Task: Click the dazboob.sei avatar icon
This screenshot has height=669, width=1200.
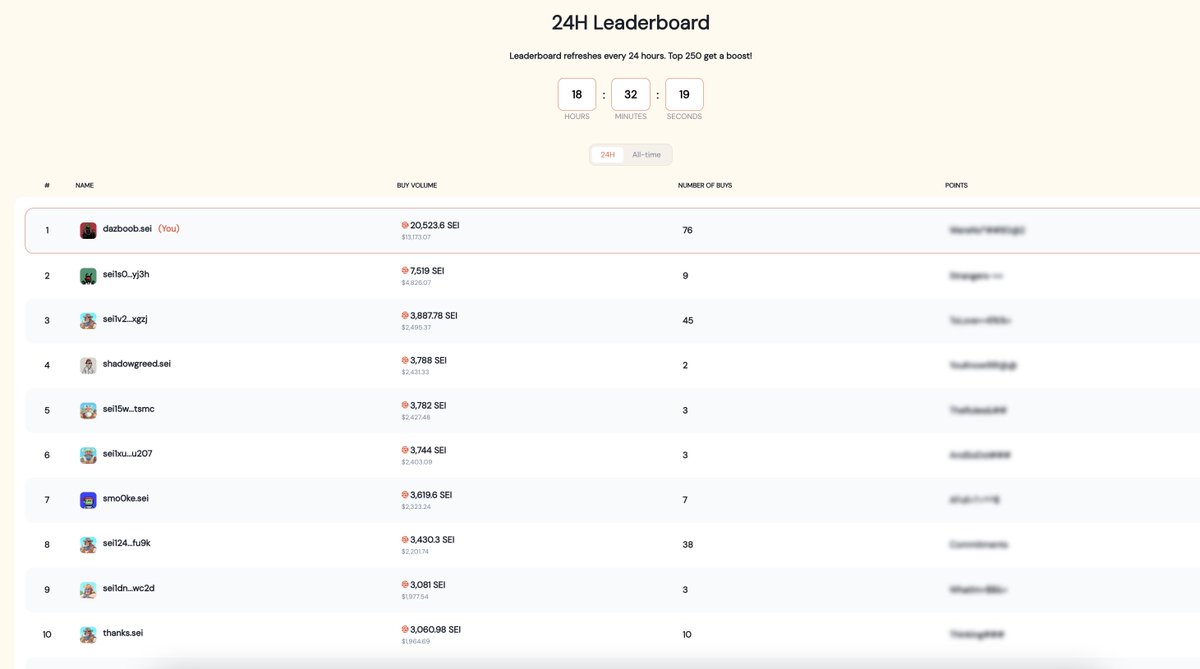Action: 88,230
